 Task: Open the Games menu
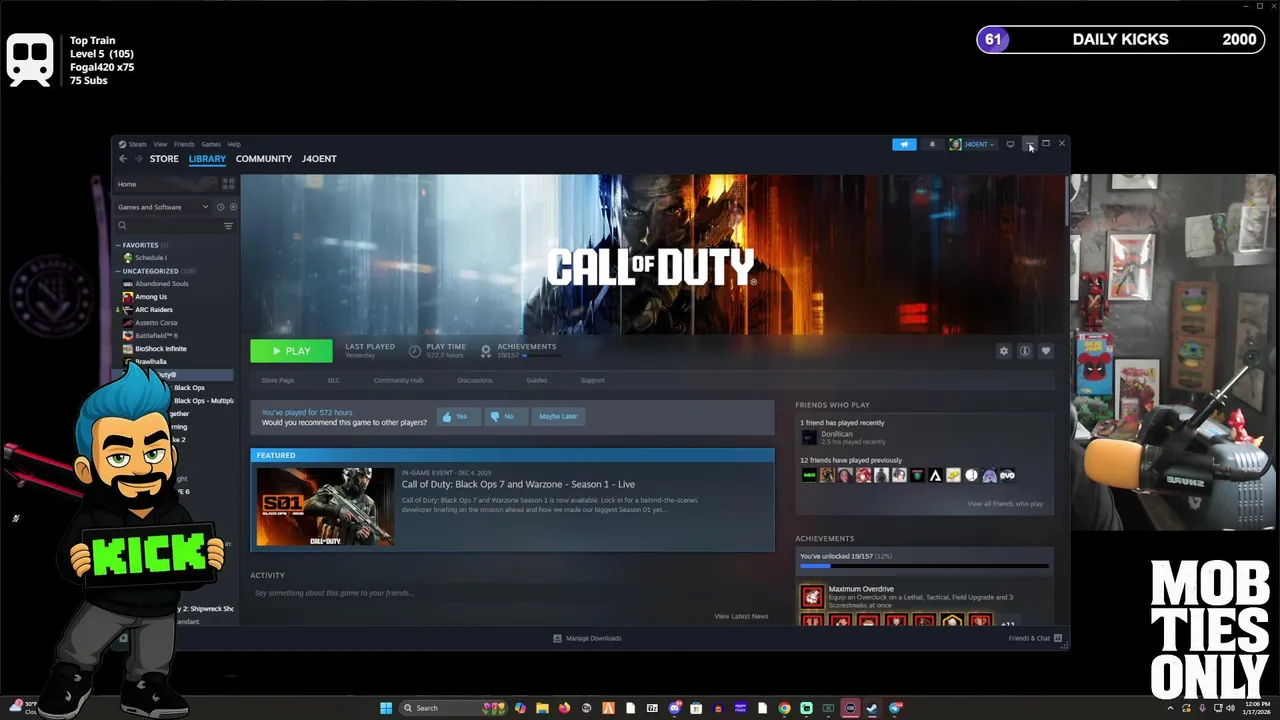click(x=211, y=144)
